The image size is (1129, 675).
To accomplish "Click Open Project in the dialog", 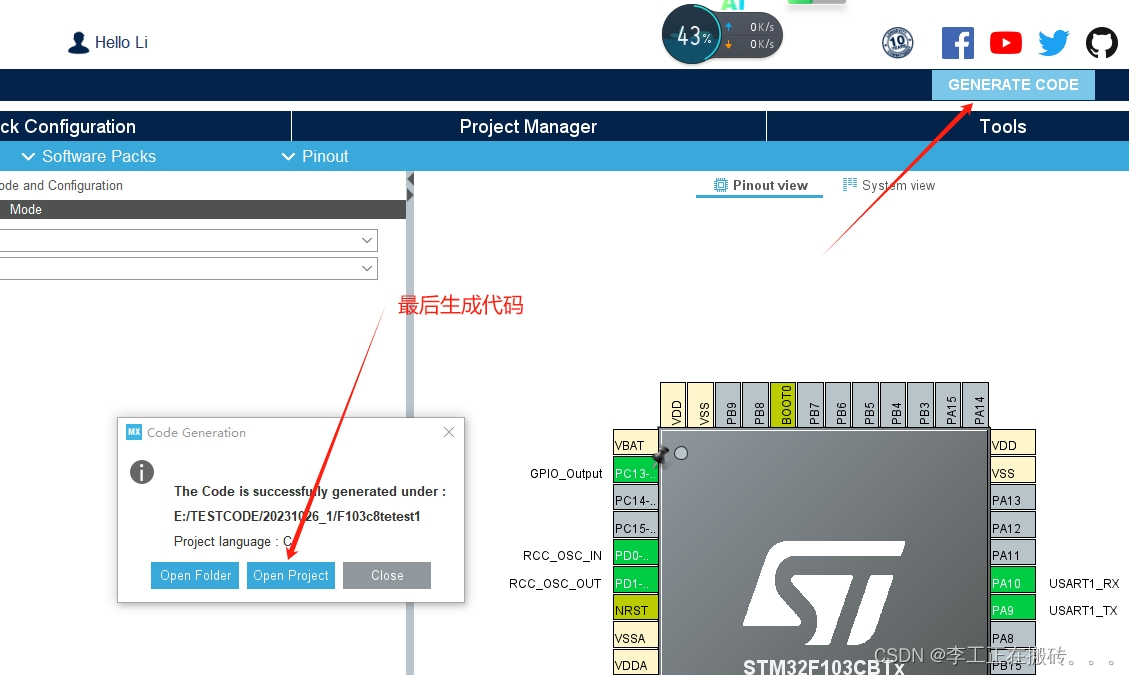I will [290, 575].
